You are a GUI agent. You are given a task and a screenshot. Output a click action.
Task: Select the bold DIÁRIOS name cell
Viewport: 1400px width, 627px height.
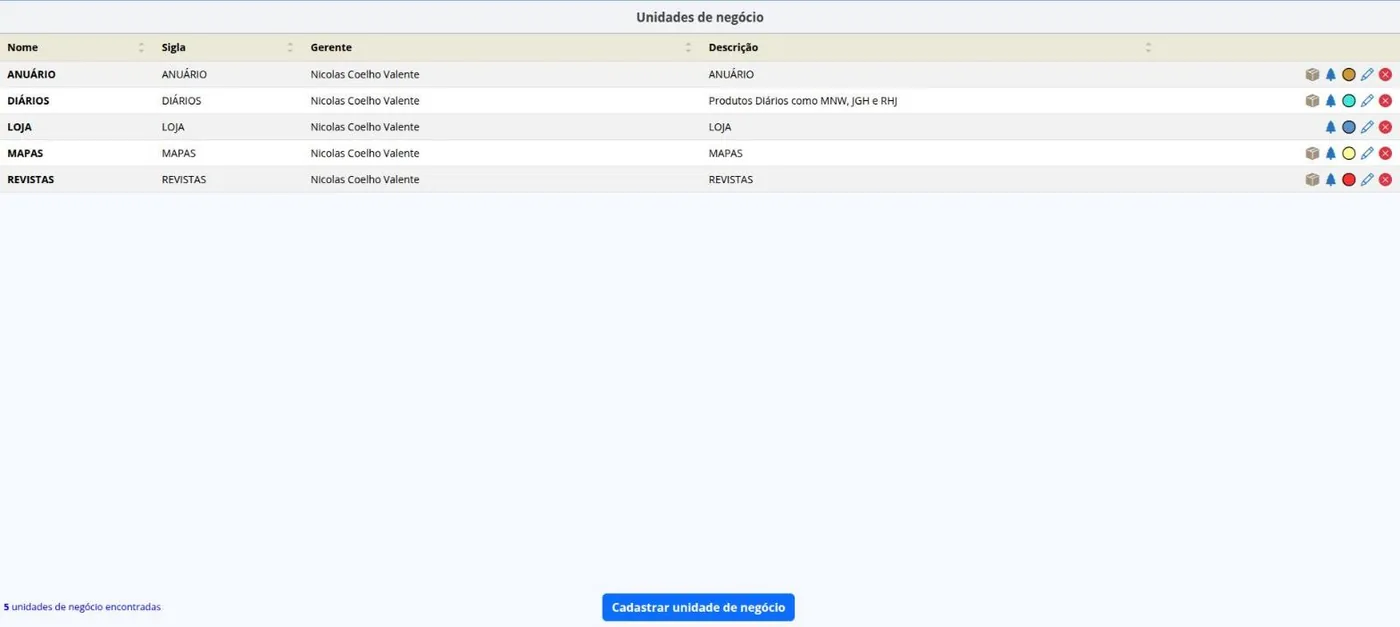pyautogui.click(x=28, y=101)
